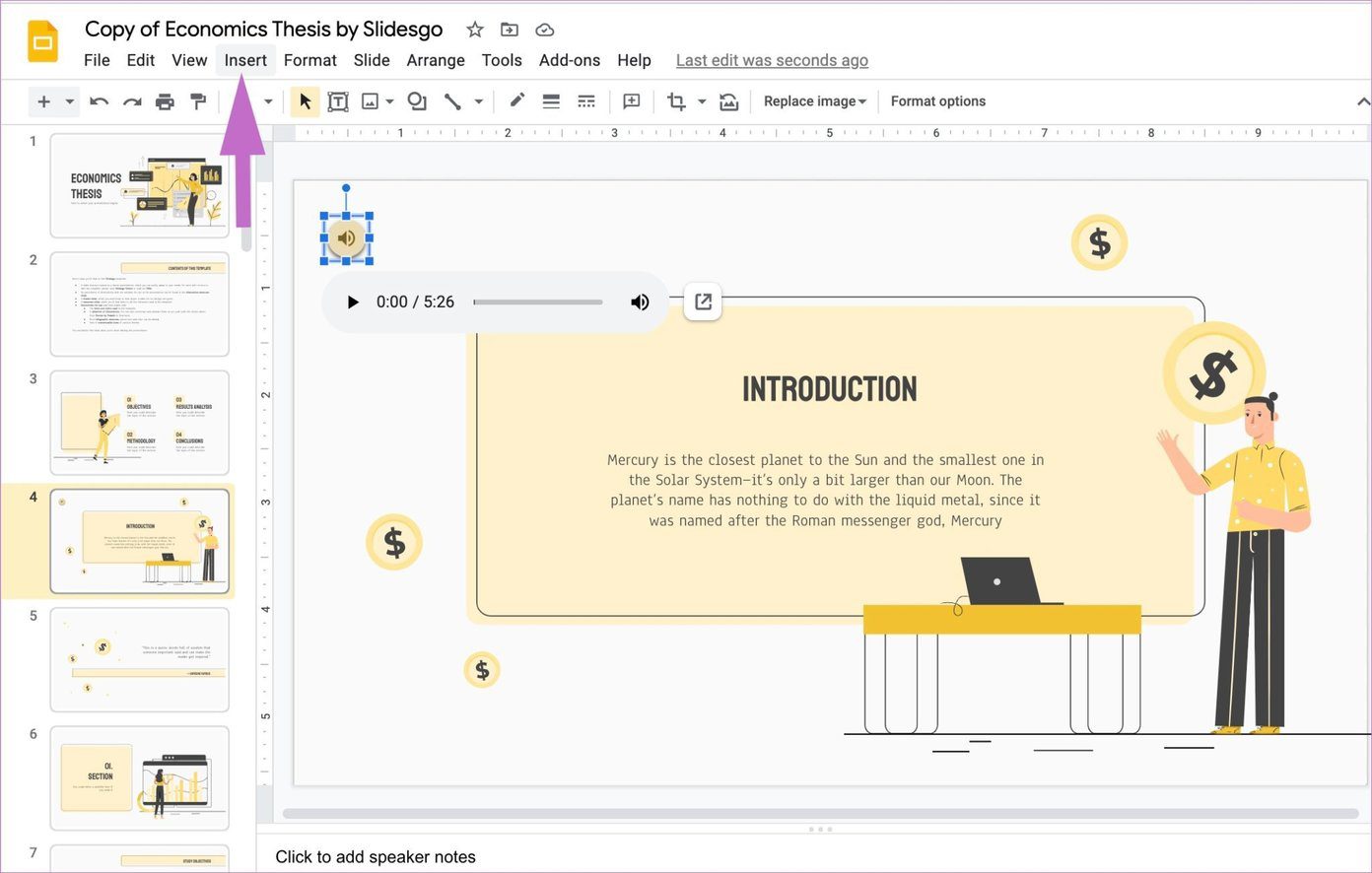This screenshot has width=1372, height=873.
Task: Click the presentation title Copy of Economics Thesis
Action: [x=263, y=30]
